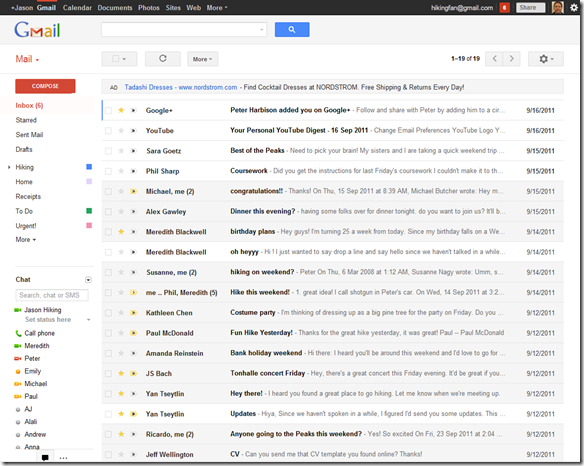Click the blue Hiking label color swatch

[x=89, y=167]
